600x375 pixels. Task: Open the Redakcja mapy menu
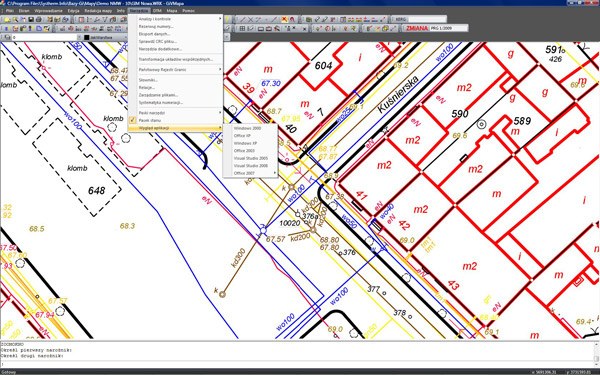click(98, 11)
